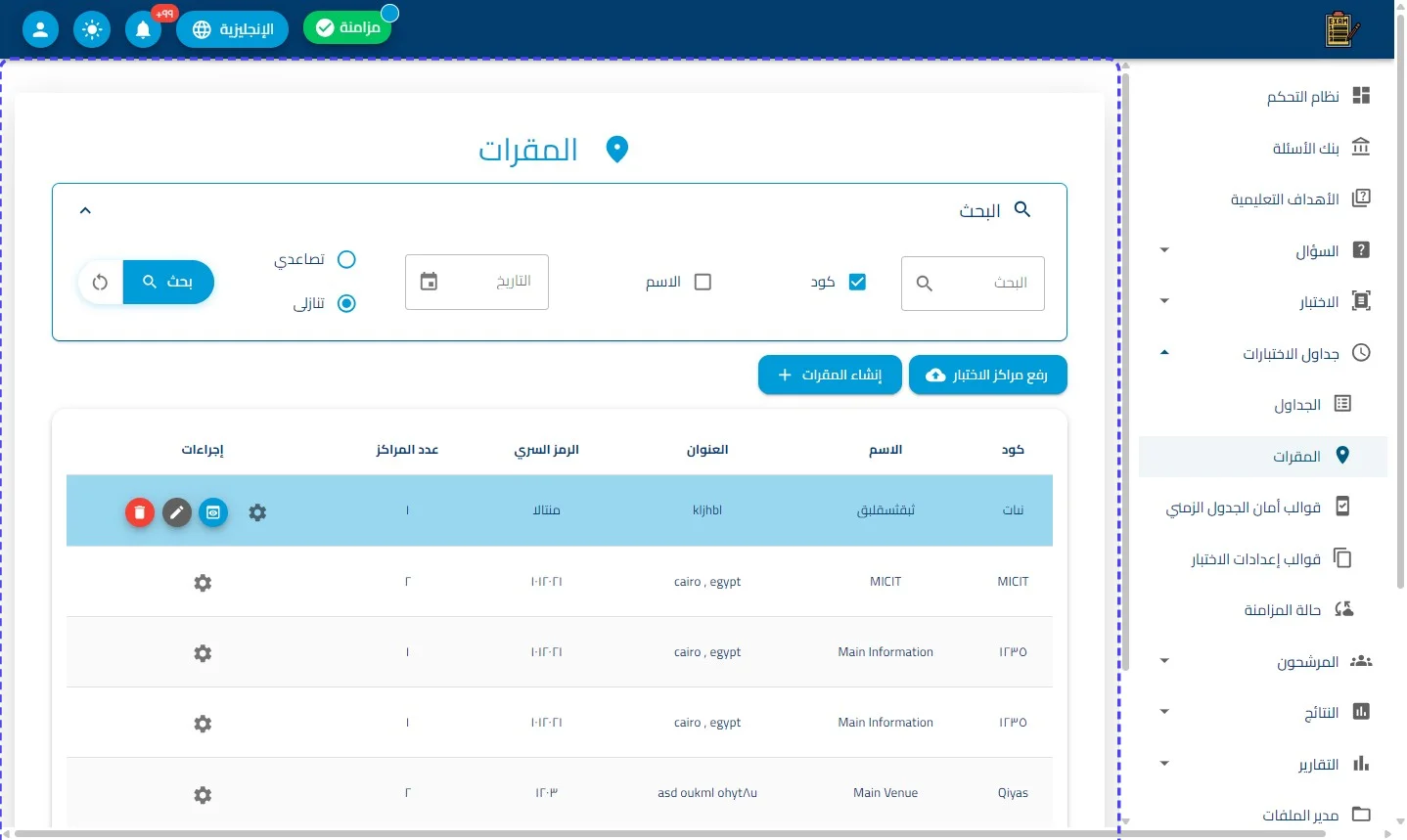Screen dimensions: 1407x840
Task: Delete the نات venue with red trash icon
Action: 140,512
